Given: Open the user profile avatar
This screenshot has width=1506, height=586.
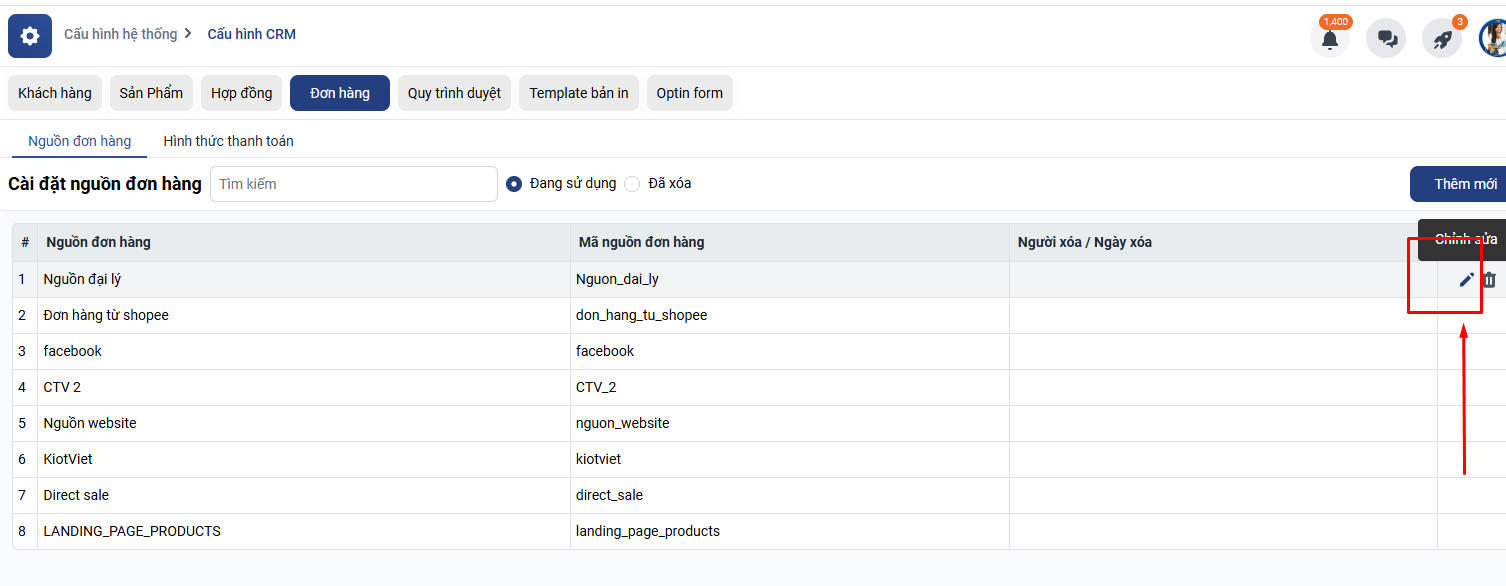Looking at the screenshot, I should [1494, 39].
